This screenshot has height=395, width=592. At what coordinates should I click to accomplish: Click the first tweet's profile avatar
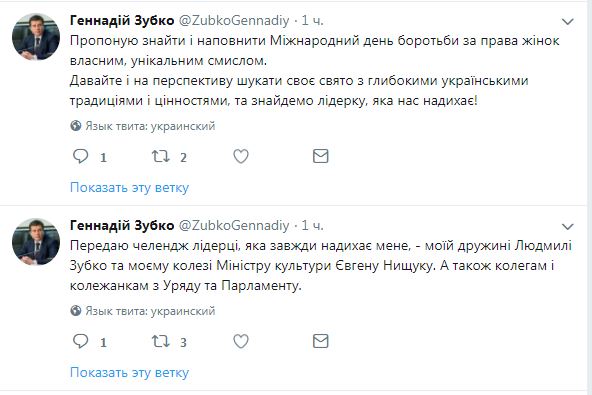(x=36, y=37)
